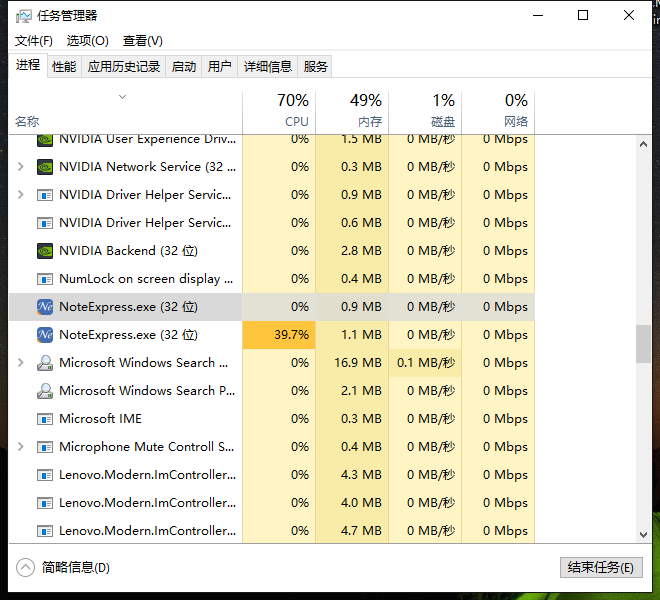Image resolution: width=660 pixels, height=600 pixels.
Task: Click icon of NoteExpress.exe using 39.7% CPU
Action: tap(45, 335)
